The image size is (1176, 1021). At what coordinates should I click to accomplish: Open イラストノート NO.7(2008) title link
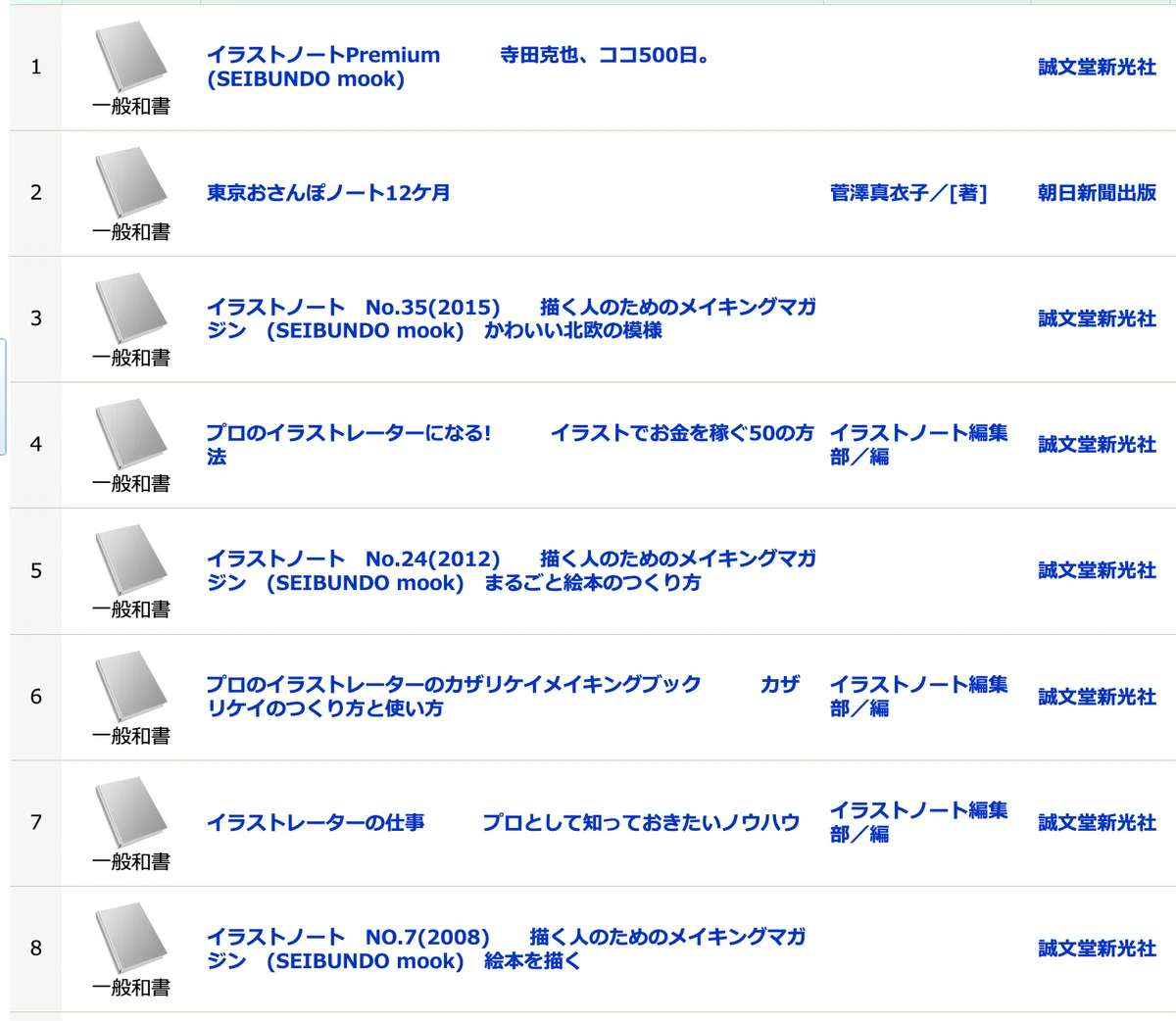pos(506,948)
